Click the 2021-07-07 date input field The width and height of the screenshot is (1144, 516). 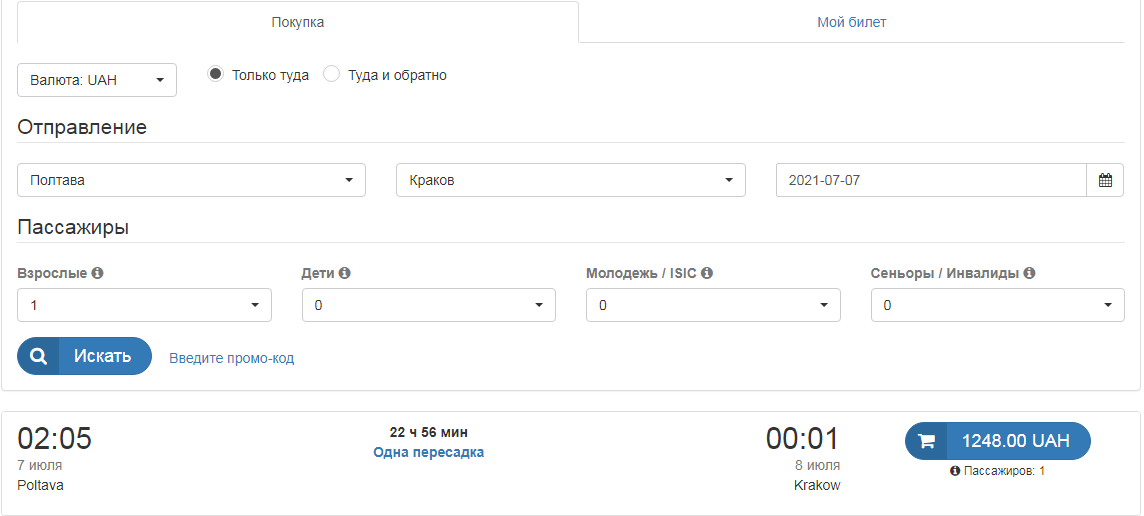[x=930, y=181]
